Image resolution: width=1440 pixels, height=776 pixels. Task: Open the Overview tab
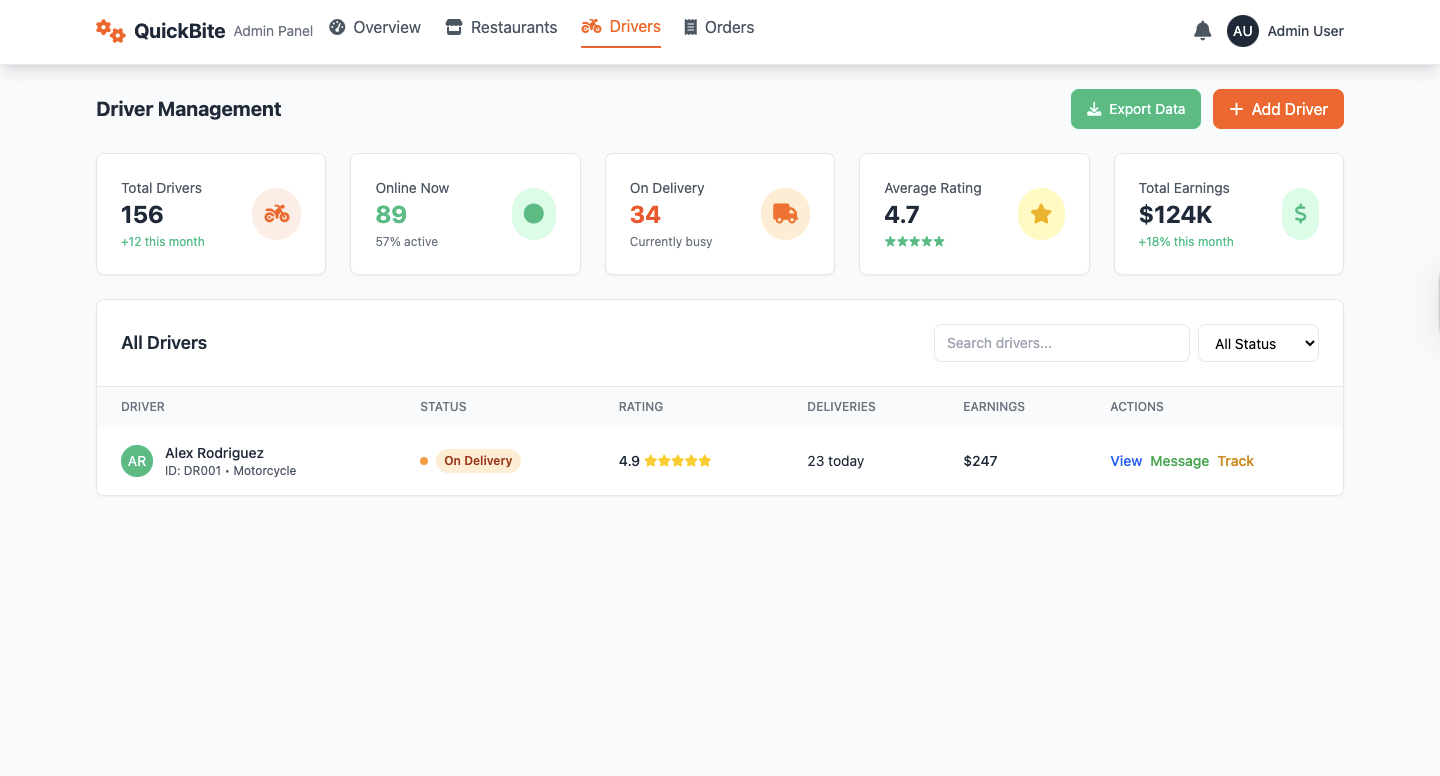375,28
